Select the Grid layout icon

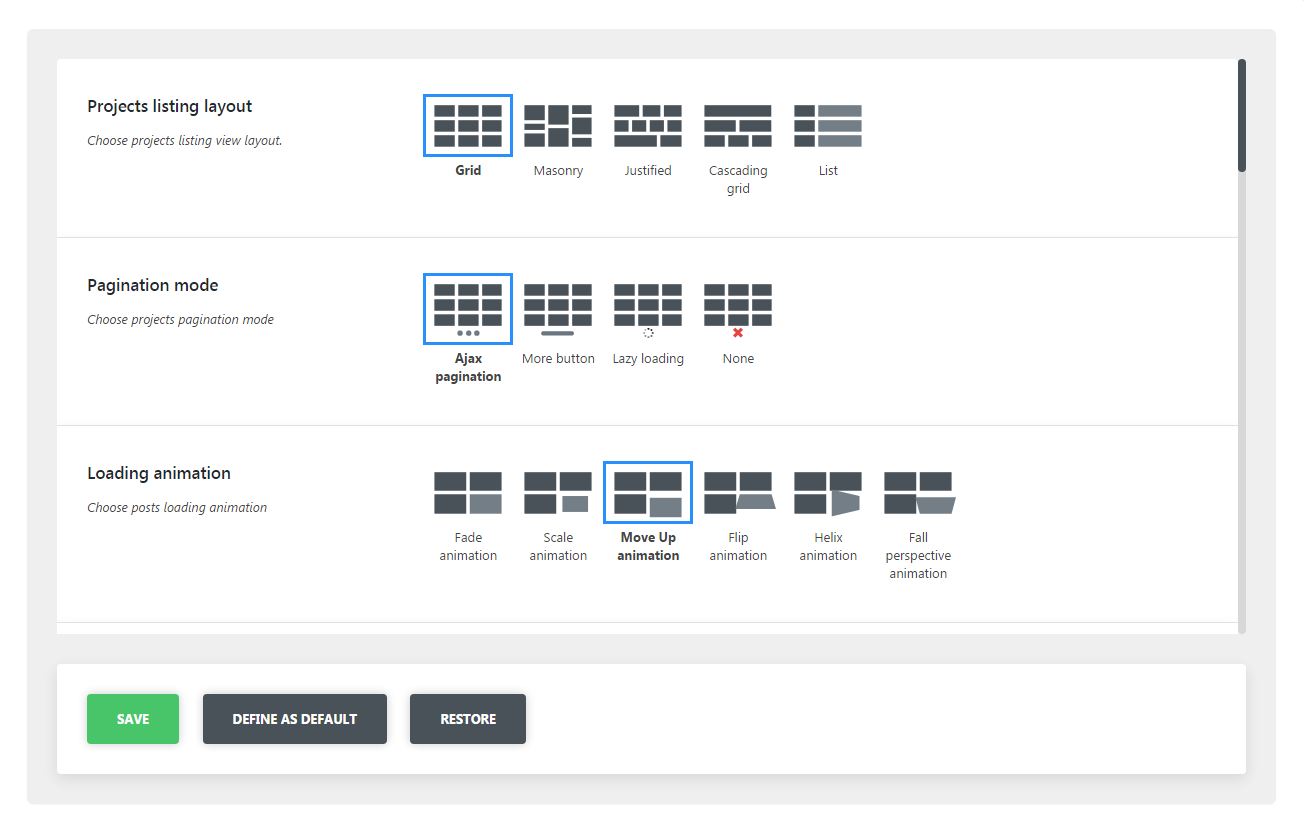468,126
